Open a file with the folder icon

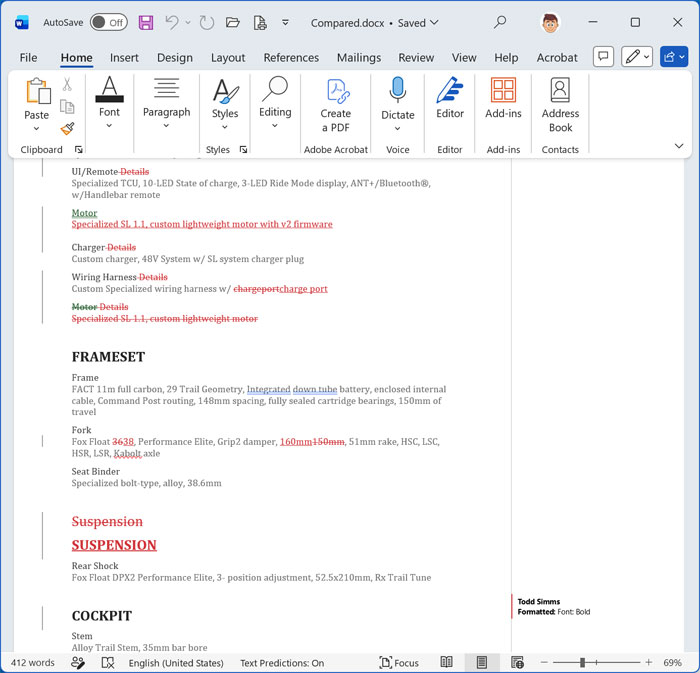coord(233,22)
